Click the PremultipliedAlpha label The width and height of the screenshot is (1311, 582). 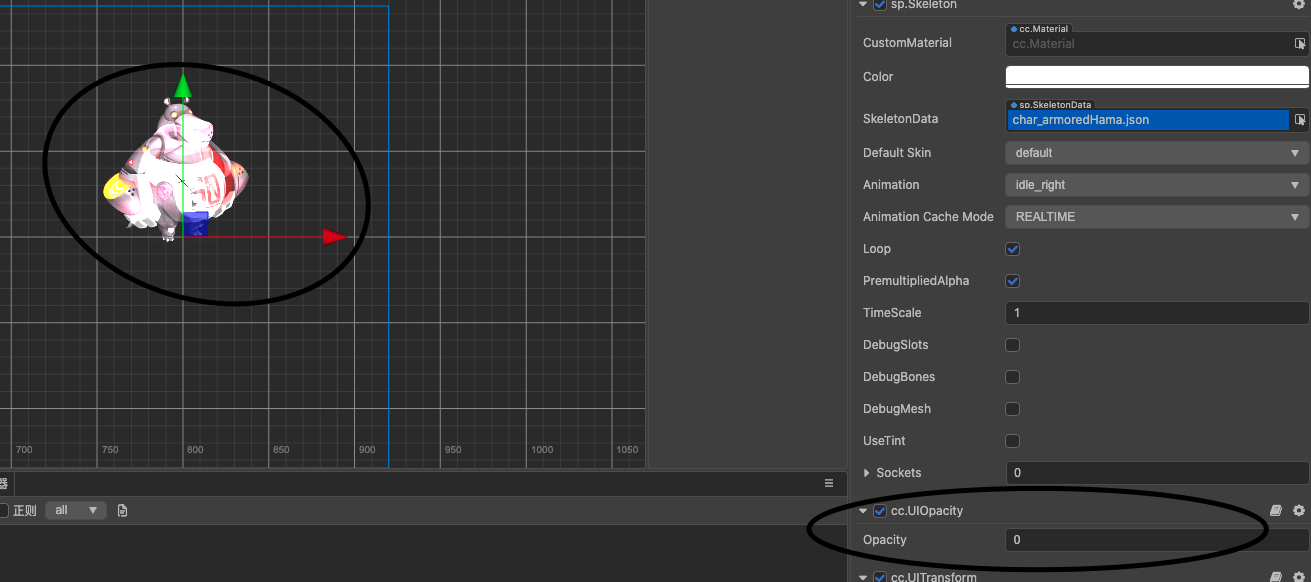point(916,281)
